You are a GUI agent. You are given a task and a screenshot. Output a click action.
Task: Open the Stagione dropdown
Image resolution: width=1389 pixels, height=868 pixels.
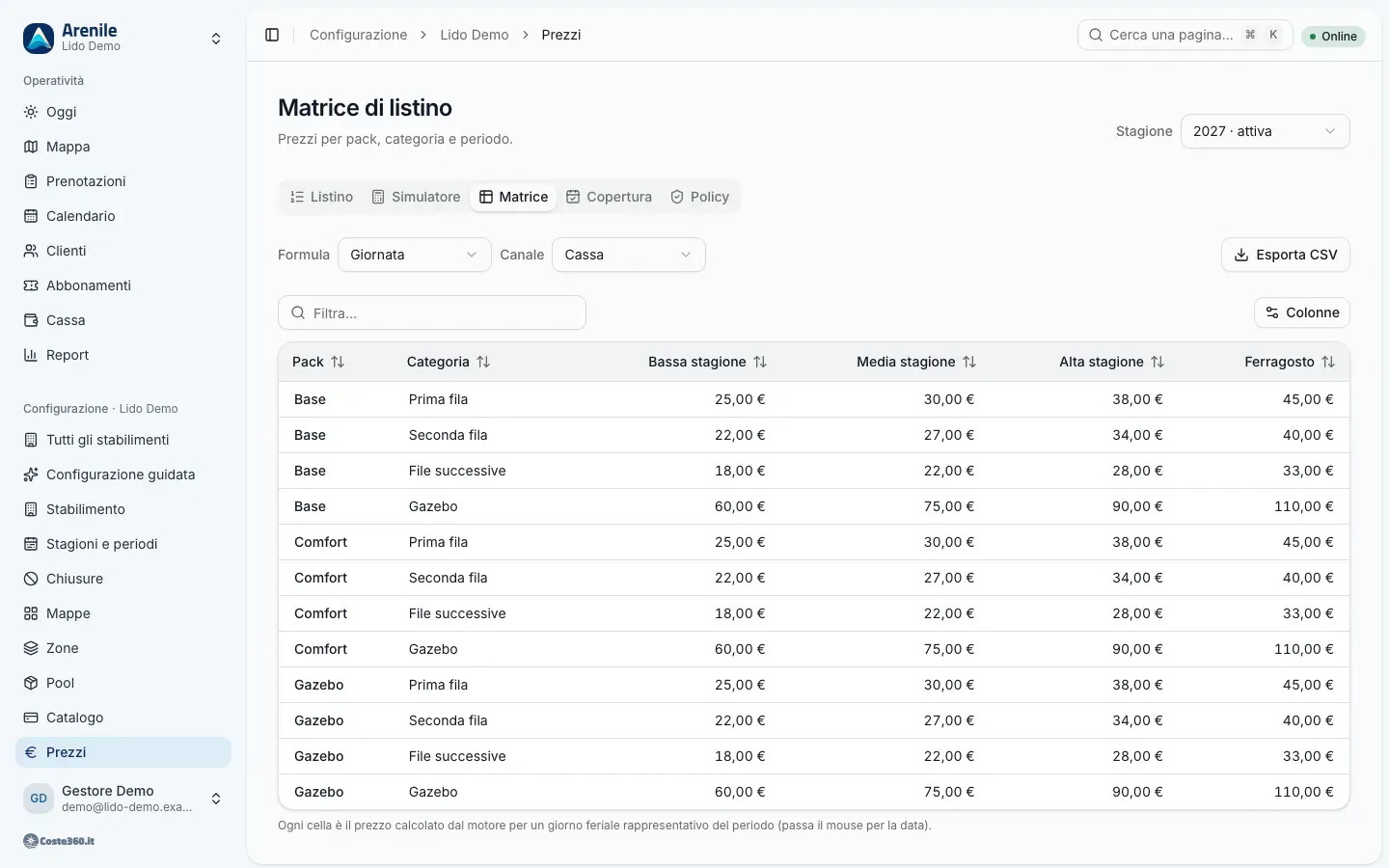1265,131
